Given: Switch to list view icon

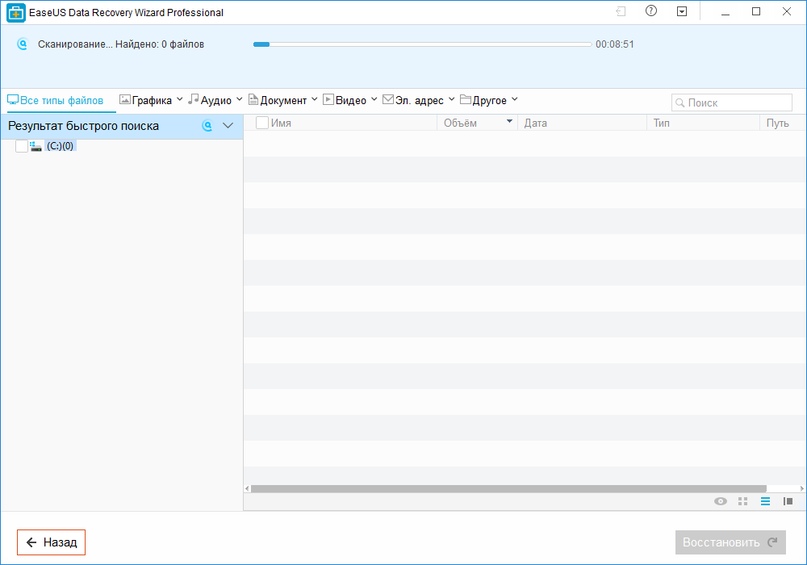Looking at the screenshot, I should pyautogui.click(x=765, y=501).
